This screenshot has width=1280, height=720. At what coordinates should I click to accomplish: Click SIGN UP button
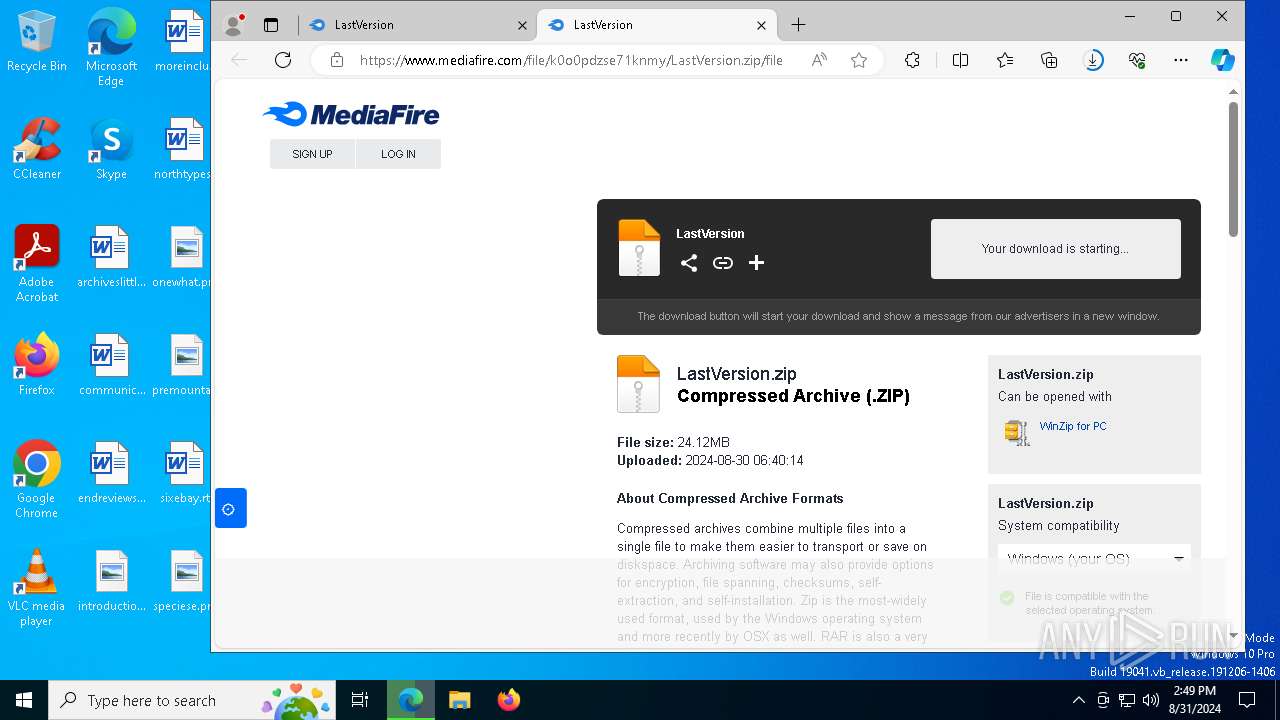point(312,154)
